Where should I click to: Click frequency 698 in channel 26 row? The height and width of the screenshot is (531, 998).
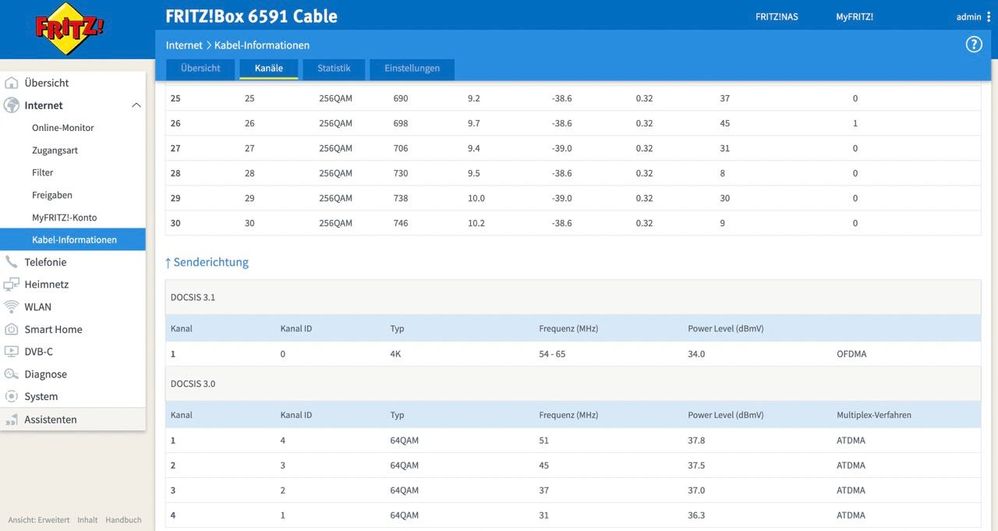(400, 124)
